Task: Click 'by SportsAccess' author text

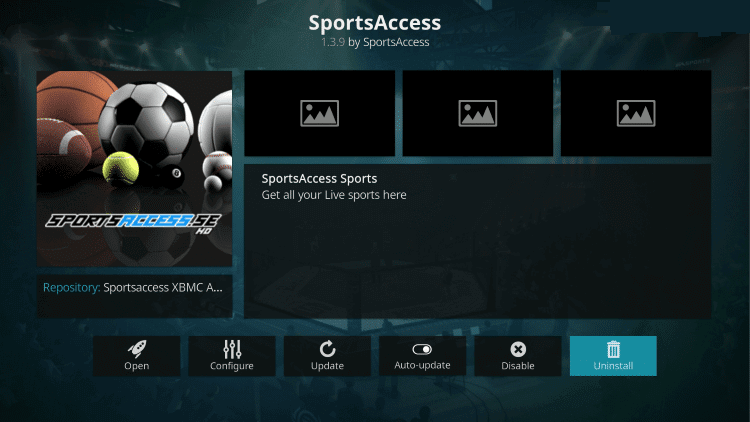Action: (x=388, y=42)
